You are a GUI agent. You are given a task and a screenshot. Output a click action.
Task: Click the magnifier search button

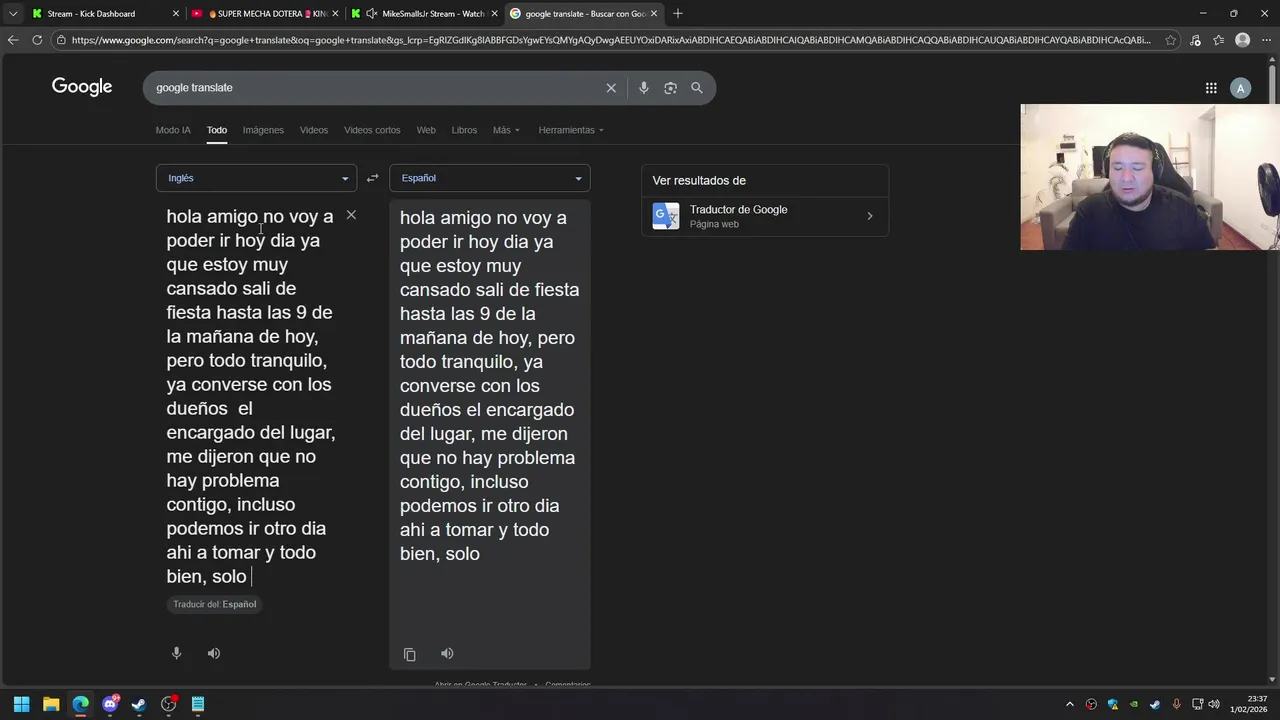pos(697,88)
